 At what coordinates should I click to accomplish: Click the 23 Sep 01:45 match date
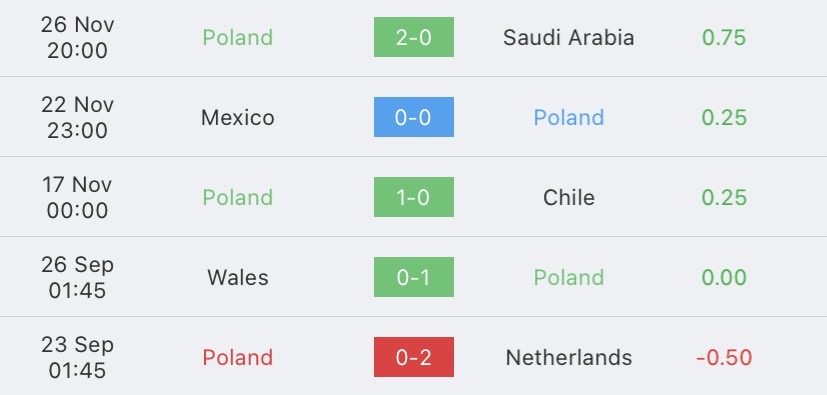[x=78, y=357]
